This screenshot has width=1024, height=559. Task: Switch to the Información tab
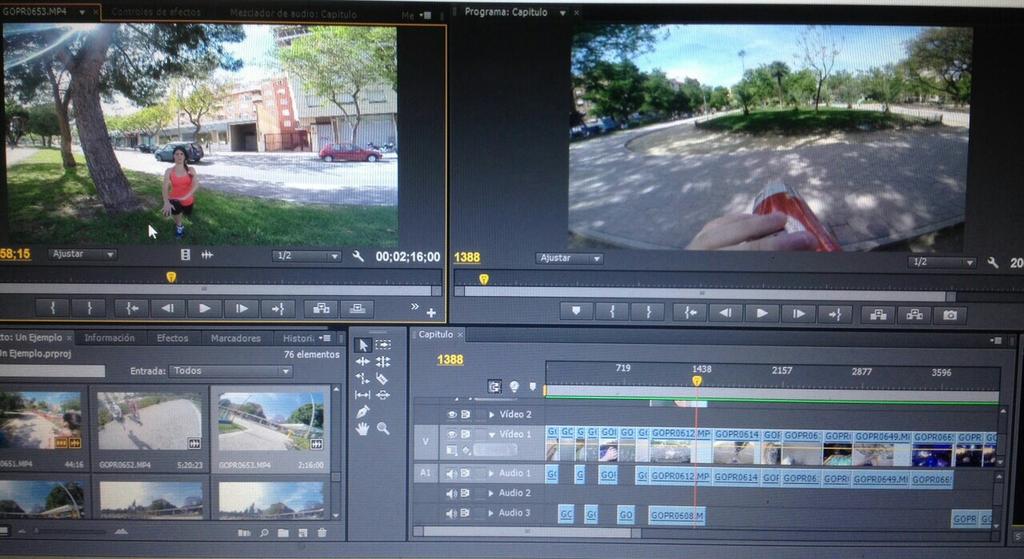point(109,338)
